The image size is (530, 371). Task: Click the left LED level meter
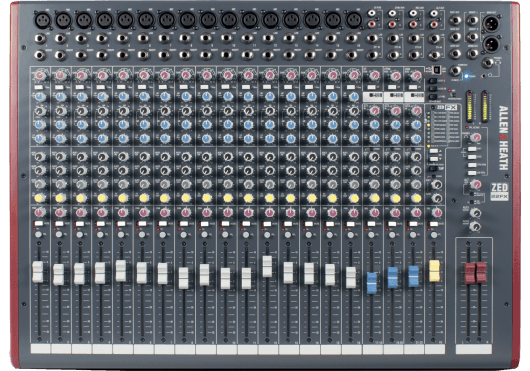[470, 106]
